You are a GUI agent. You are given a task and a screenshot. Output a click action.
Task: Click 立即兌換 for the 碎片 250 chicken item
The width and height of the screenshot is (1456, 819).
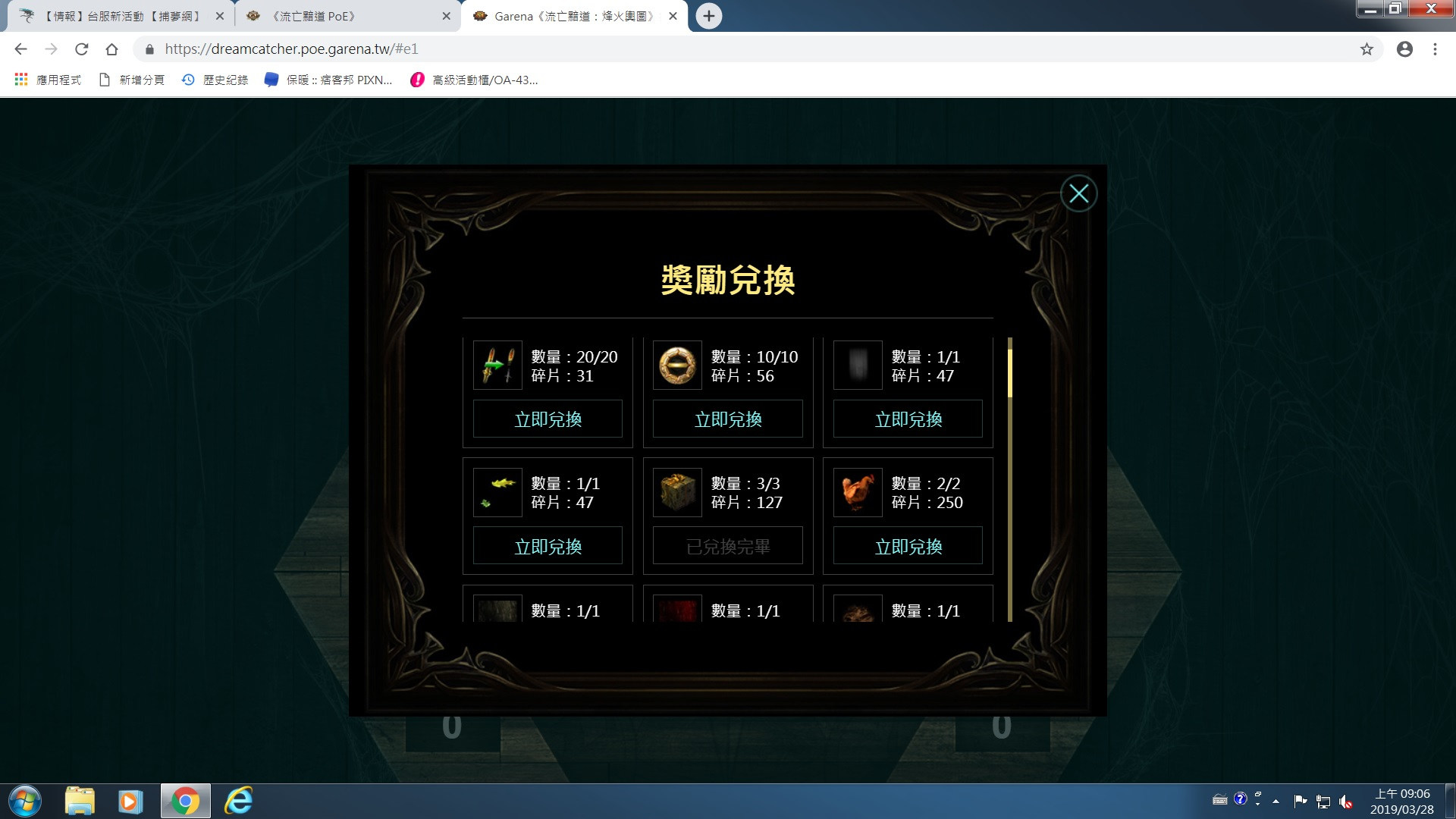pyautogui.click(x=908, y=546)
